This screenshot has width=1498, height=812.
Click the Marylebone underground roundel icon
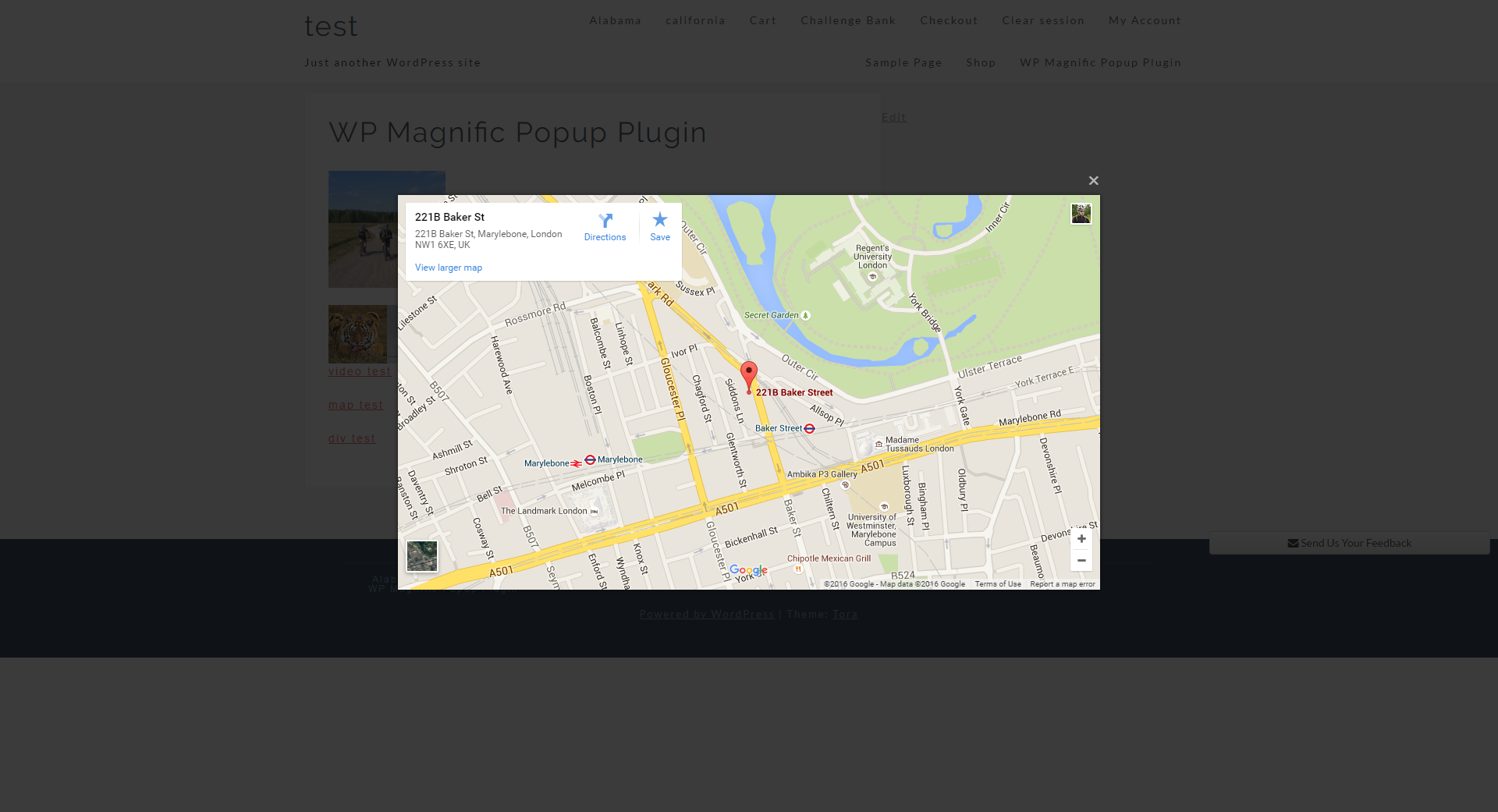590,459
